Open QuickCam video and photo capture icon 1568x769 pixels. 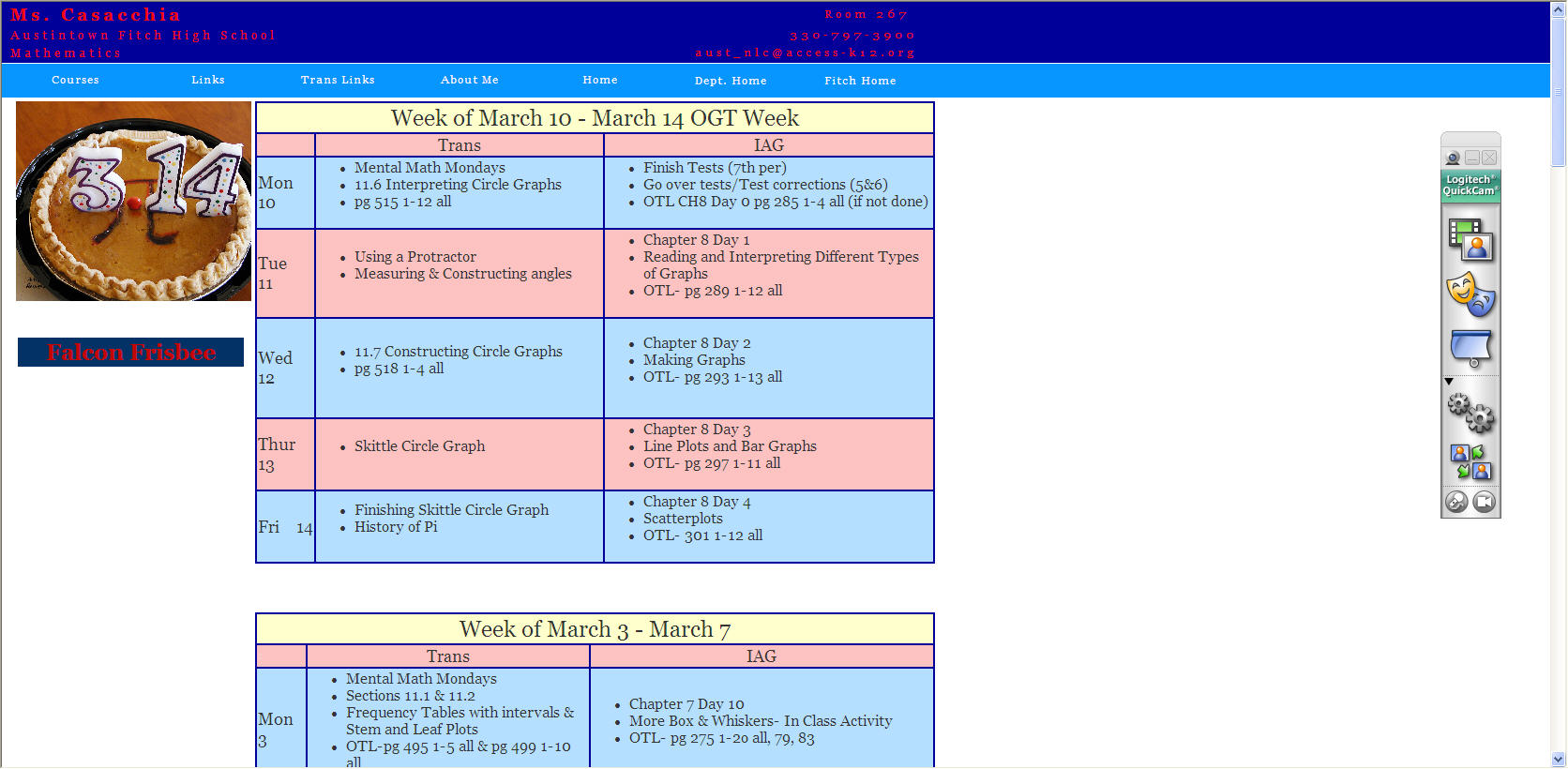click(x=1470, y=240)
